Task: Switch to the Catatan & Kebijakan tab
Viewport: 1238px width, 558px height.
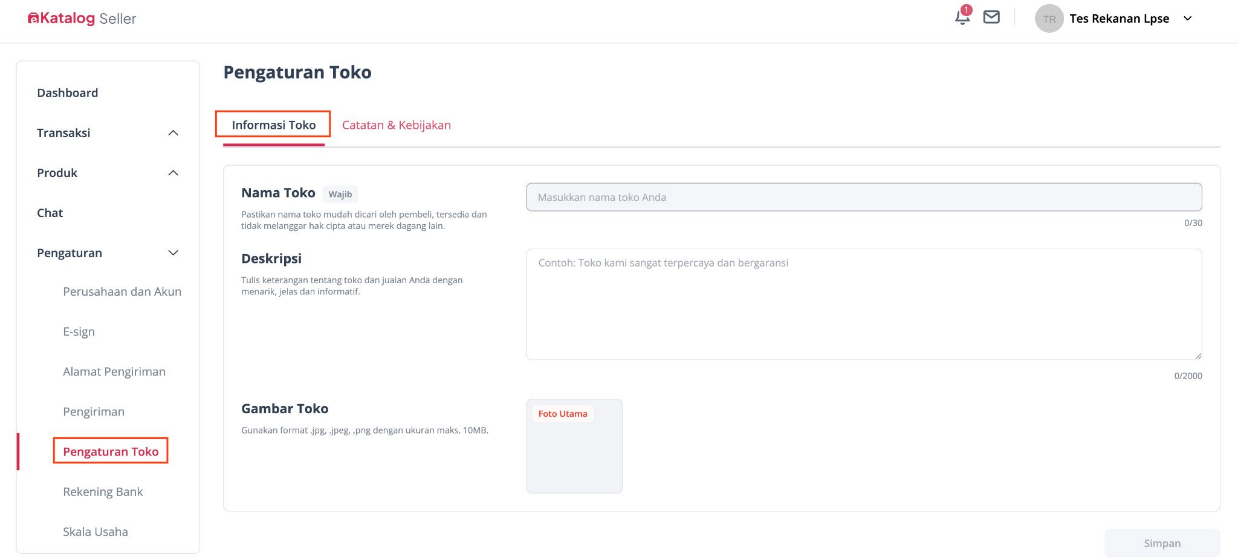Action: point(396,125)
